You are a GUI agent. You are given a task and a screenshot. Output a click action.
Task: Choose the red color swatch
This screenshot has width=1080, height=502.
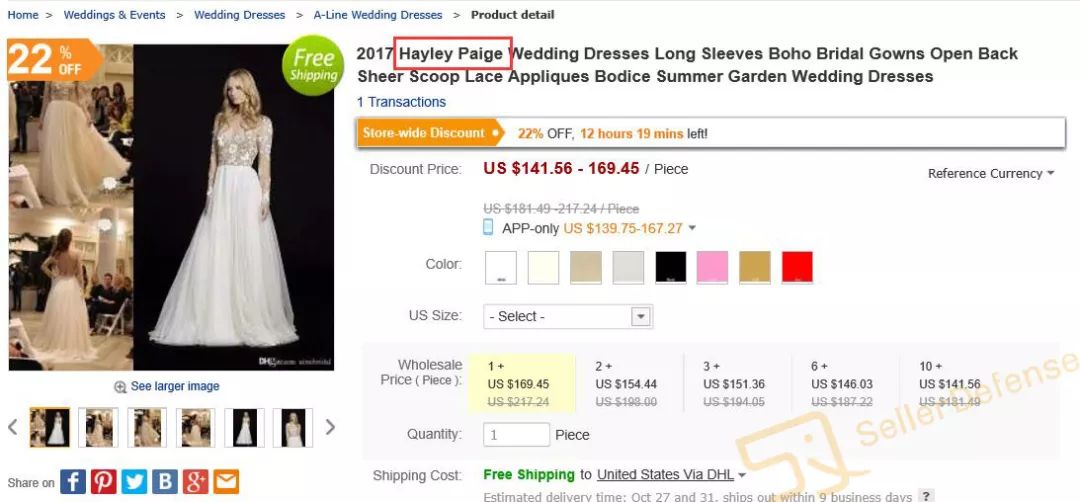[x=797, y=267]
